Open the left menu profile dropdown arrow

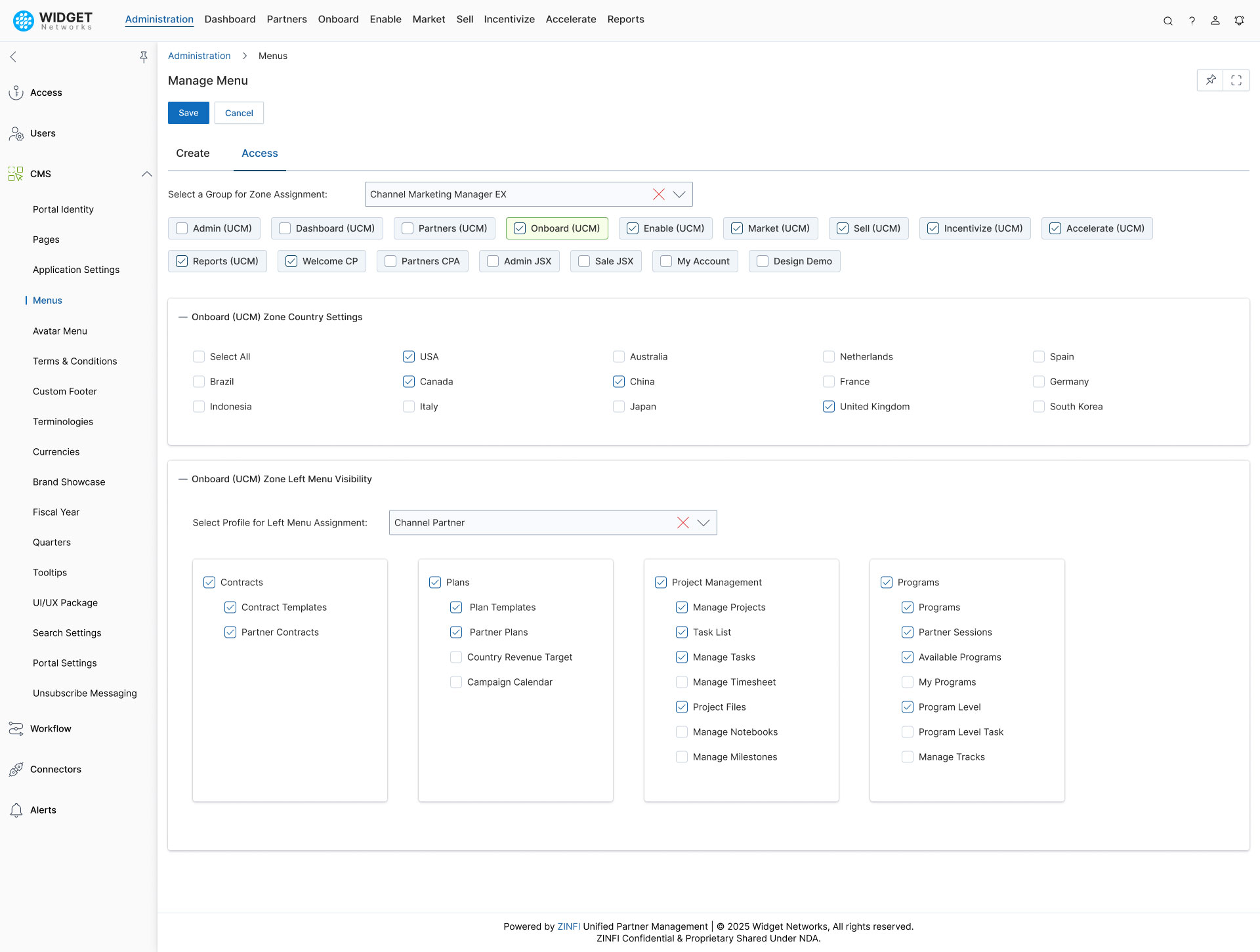(x=703, y=523)
